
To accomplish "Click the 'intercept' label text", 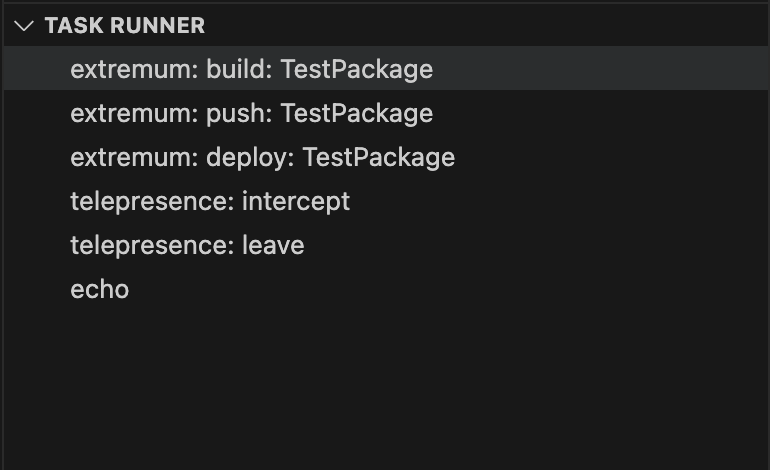I will click(x=296, y=202).
